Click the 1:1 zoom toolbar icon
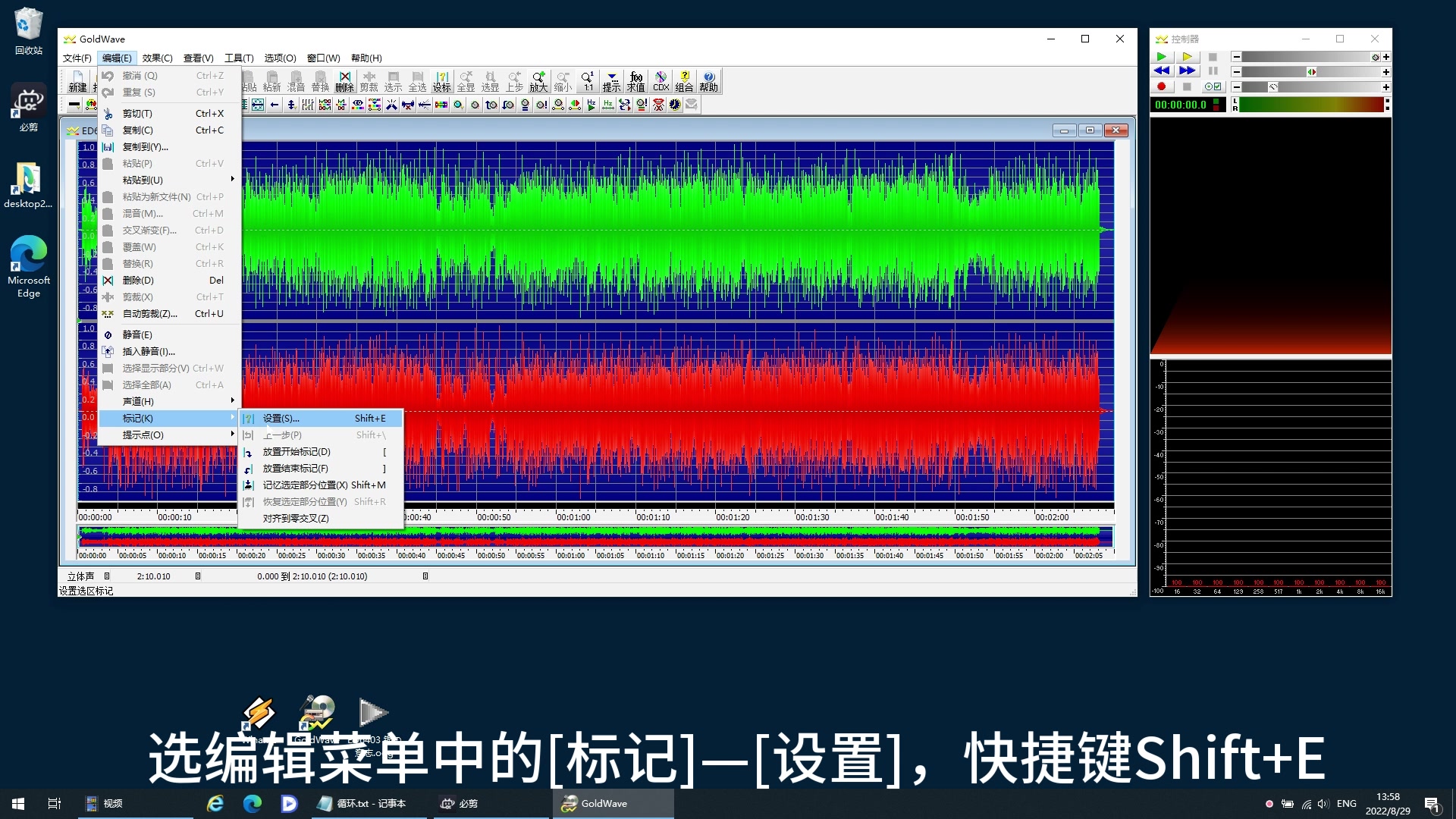The height and width of the screenshot is (819, 1456). pyautogui.click(x=587, y=82)
